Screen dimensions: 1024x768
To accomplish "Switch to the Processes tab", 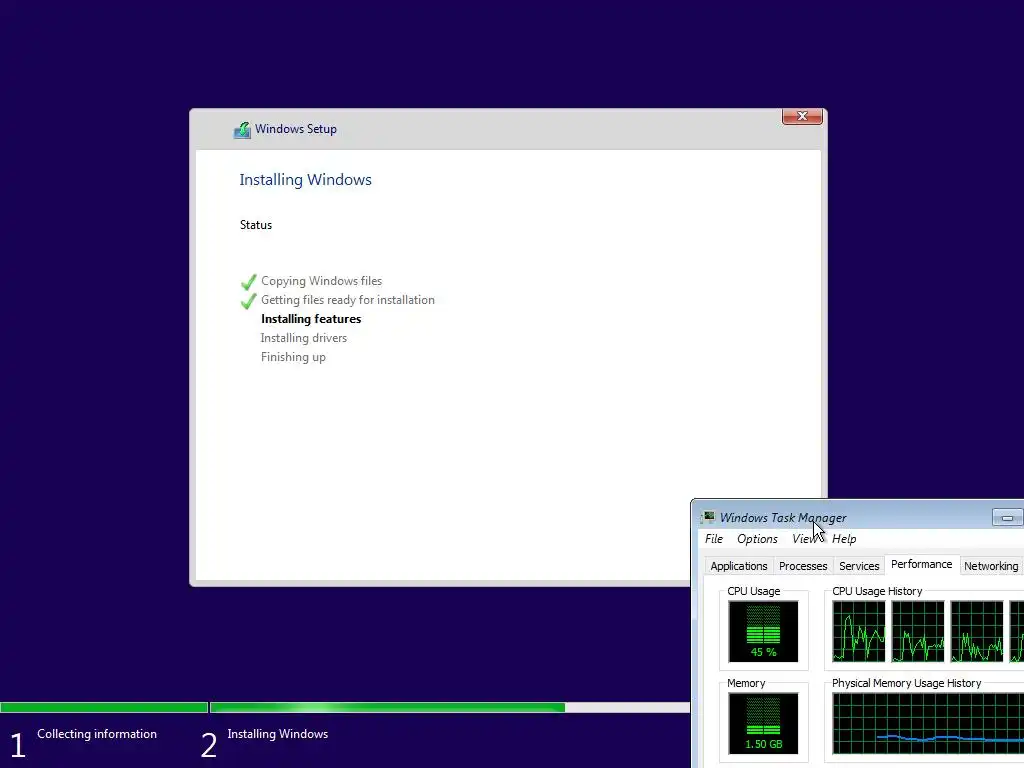I will (803, 566).
